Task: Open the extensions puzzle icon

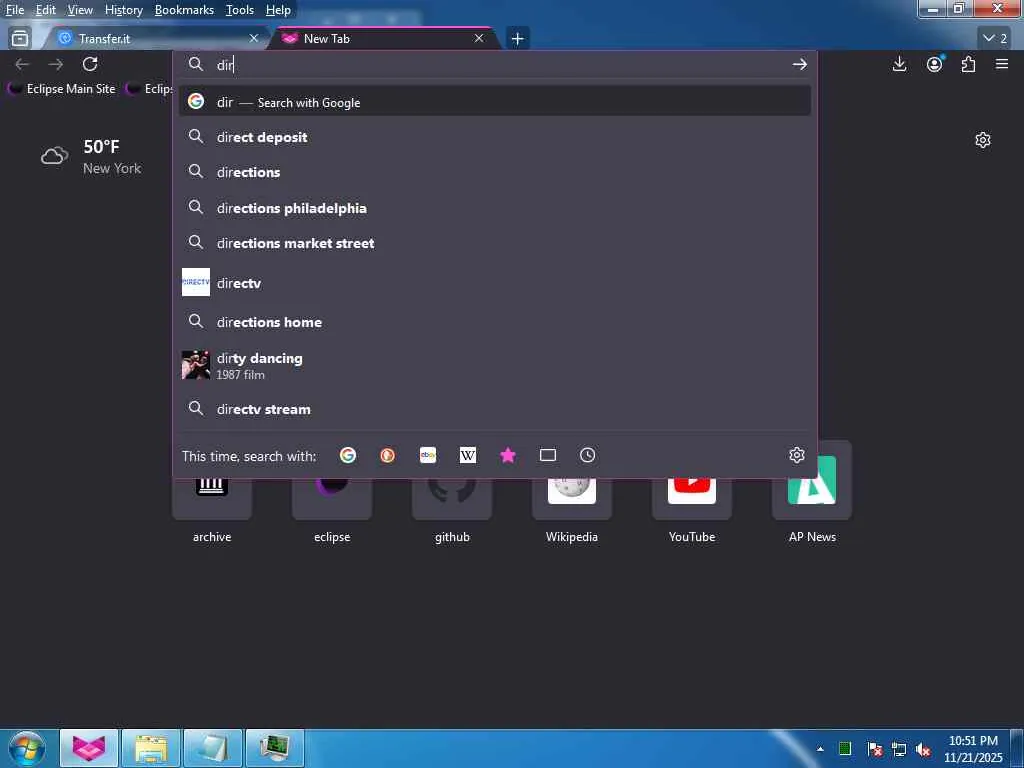Action: click(x=968, y=64)
